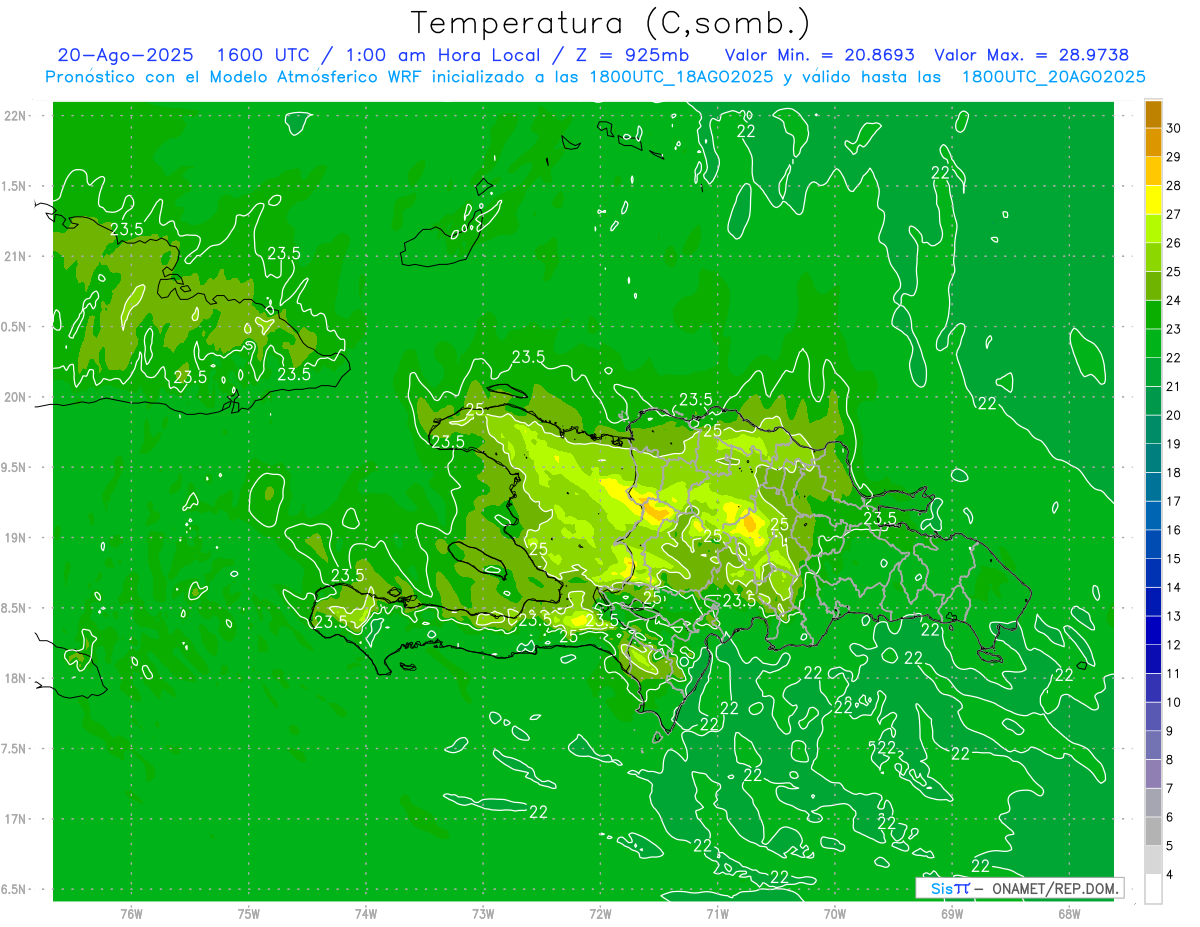Click the "74W" longitude axis label
This screenshot has height=927, width=1200.
(366, 914)
